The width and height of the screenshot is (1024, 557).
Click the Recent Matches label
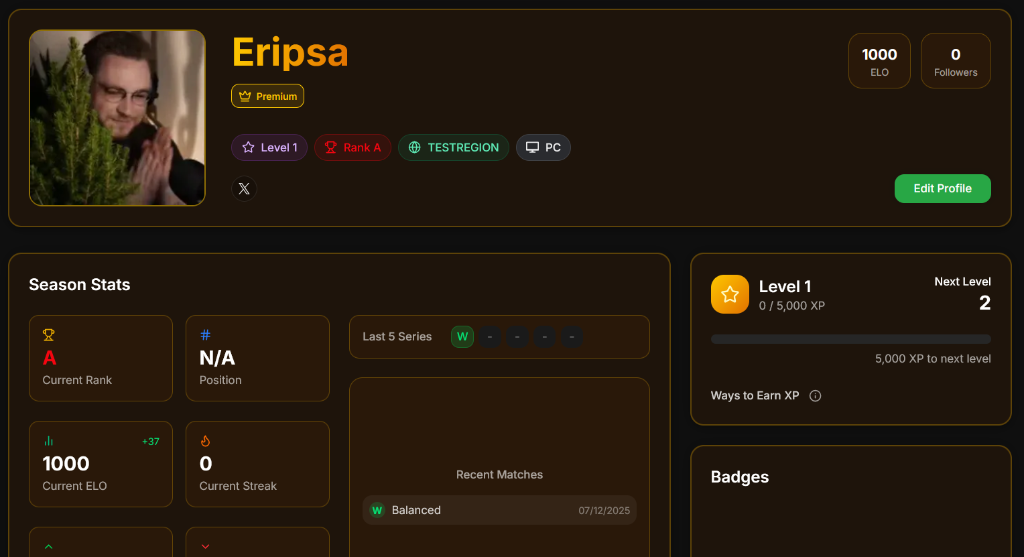(500, 475)
